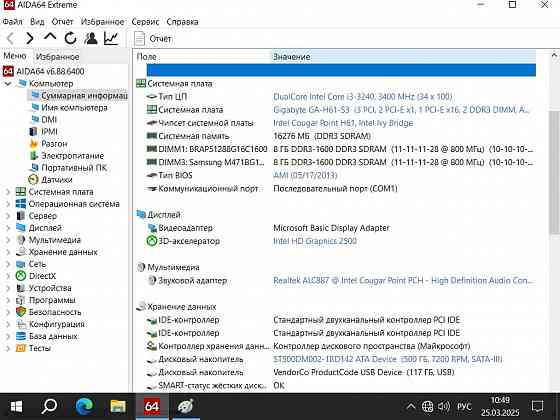Open File Explorer from taskbar
The image size is (560, 420).
[118, 406]
